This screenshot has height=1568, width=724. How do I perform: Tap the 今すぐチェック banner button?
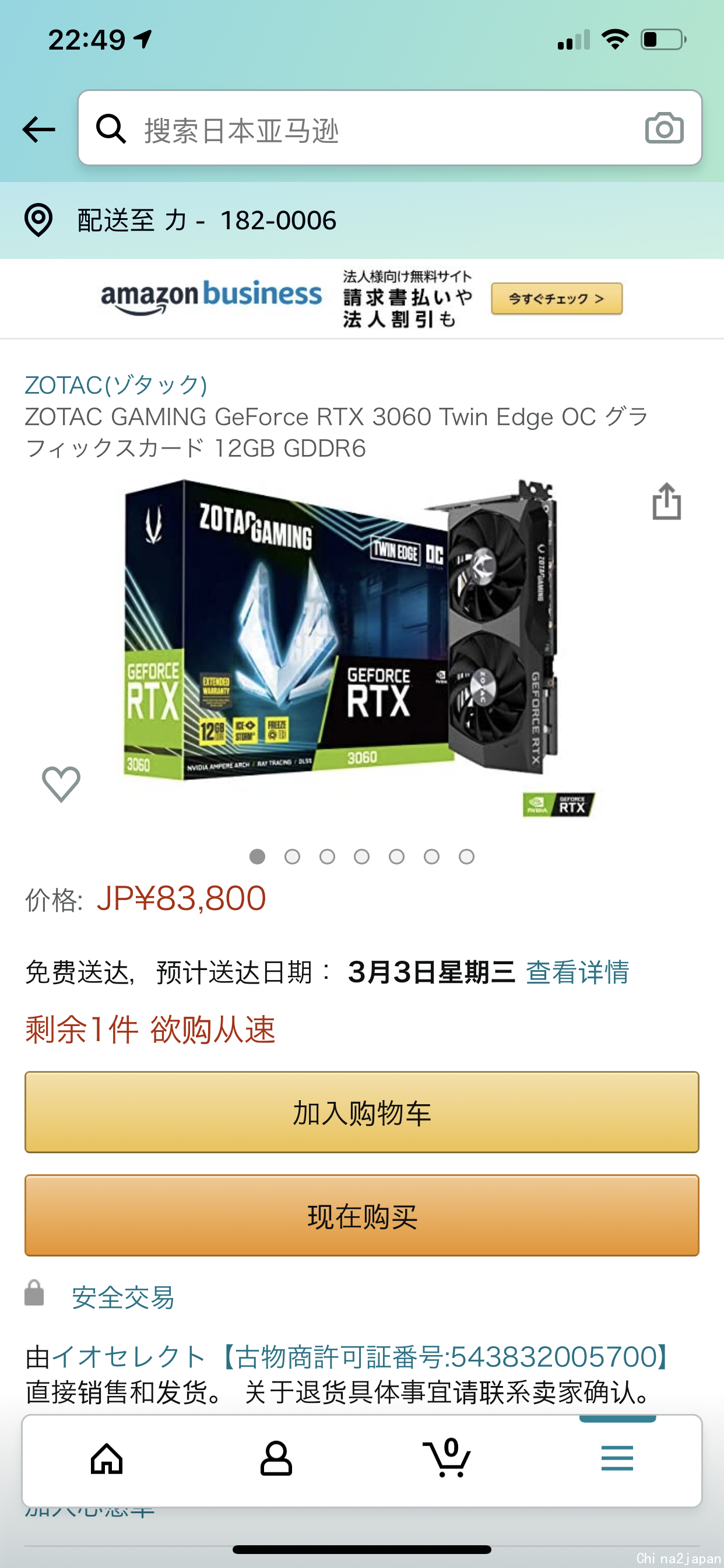pos(557,298)
